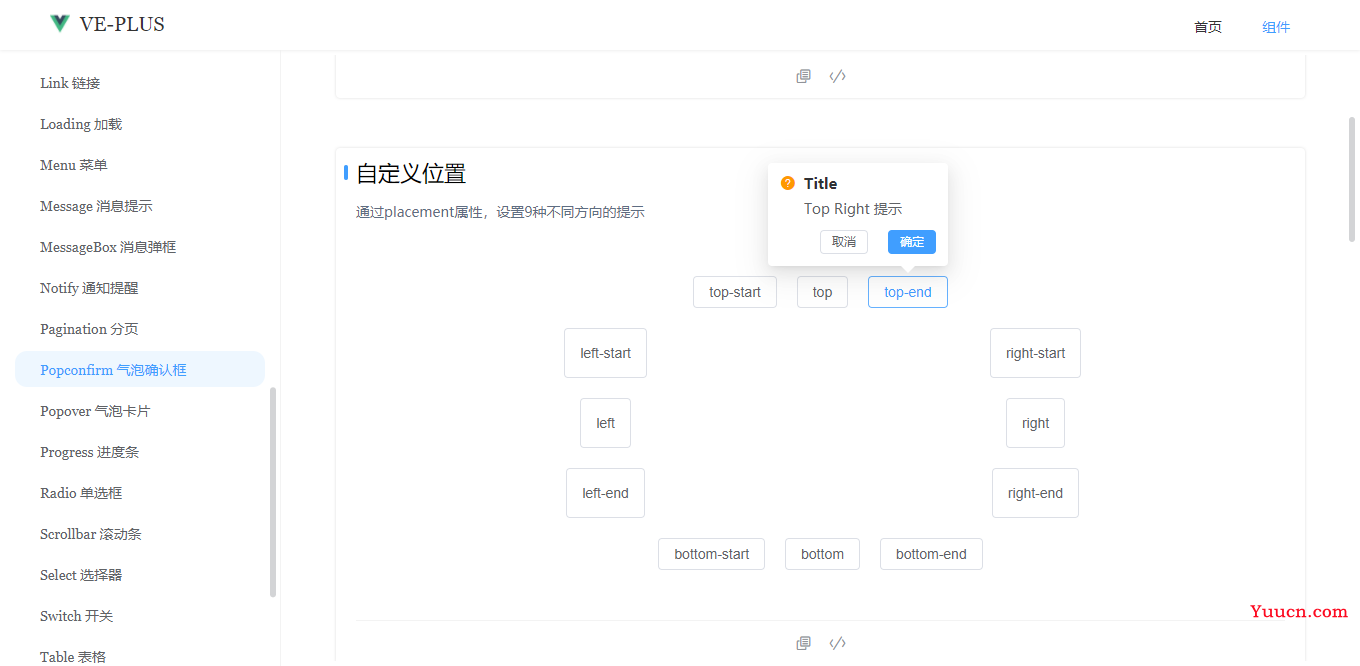This screenshot has width=1360, height=666.
Task: Click the left-start button
Action: 605,353
